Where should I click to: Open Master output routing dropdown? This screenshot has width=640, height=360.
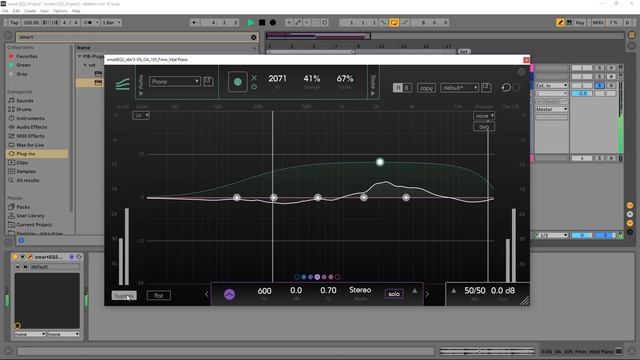551,109
